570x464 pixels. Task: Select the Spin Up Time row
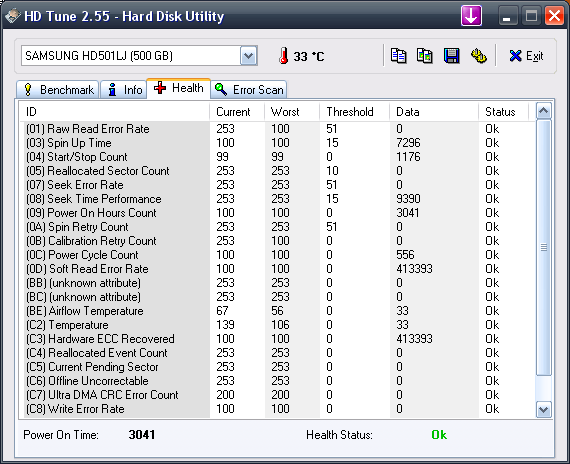(x=277, y=143)
